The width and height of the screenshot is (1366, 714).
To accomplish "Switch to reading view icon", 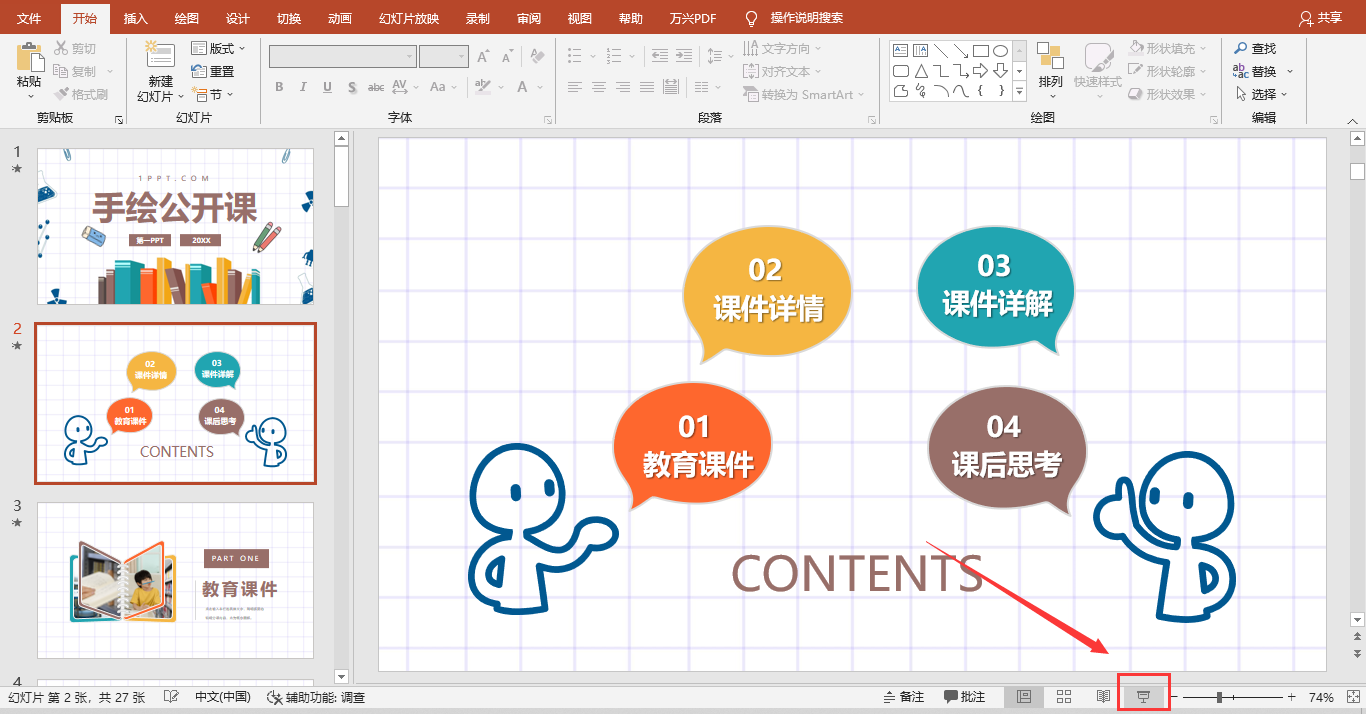I will tap(1104, 696).
